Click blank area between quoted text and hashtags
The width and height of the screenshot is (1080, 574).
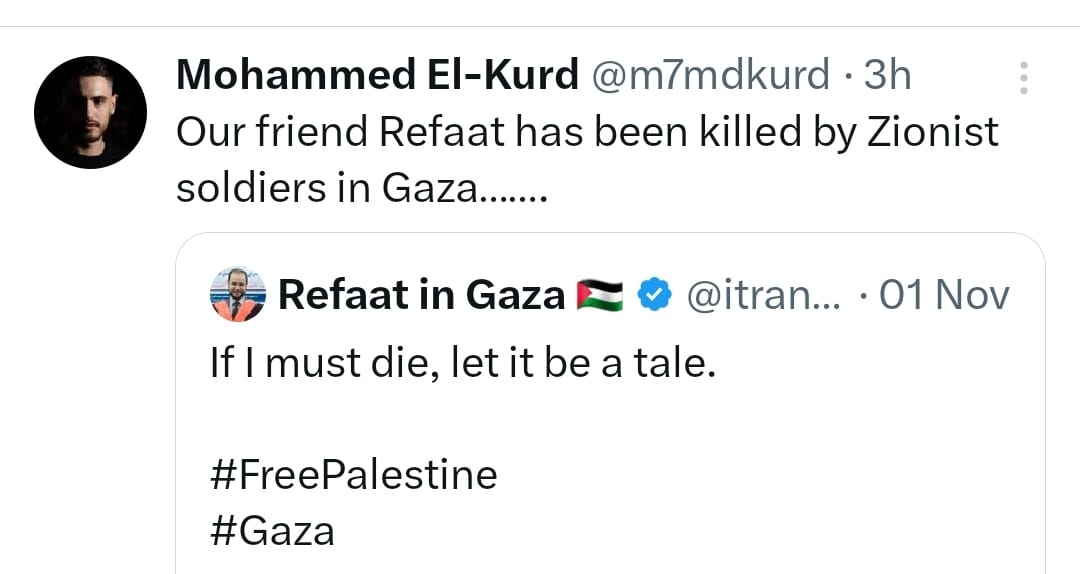pyautogui.click(x=600, y=420)
